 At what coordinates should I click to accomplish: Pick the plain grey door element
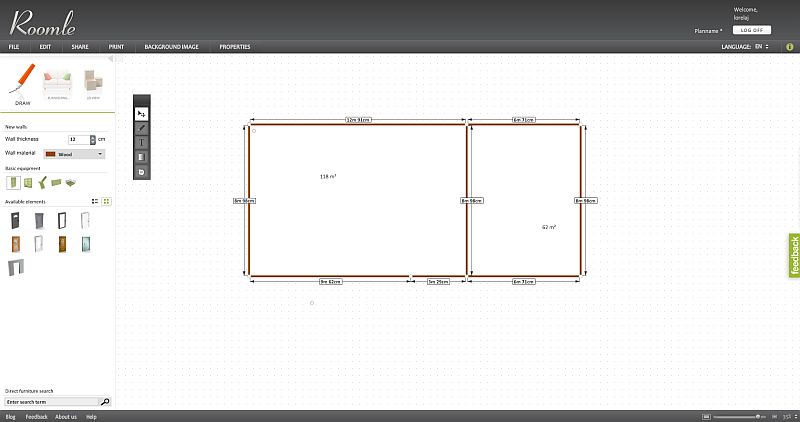tap(39, 220)
